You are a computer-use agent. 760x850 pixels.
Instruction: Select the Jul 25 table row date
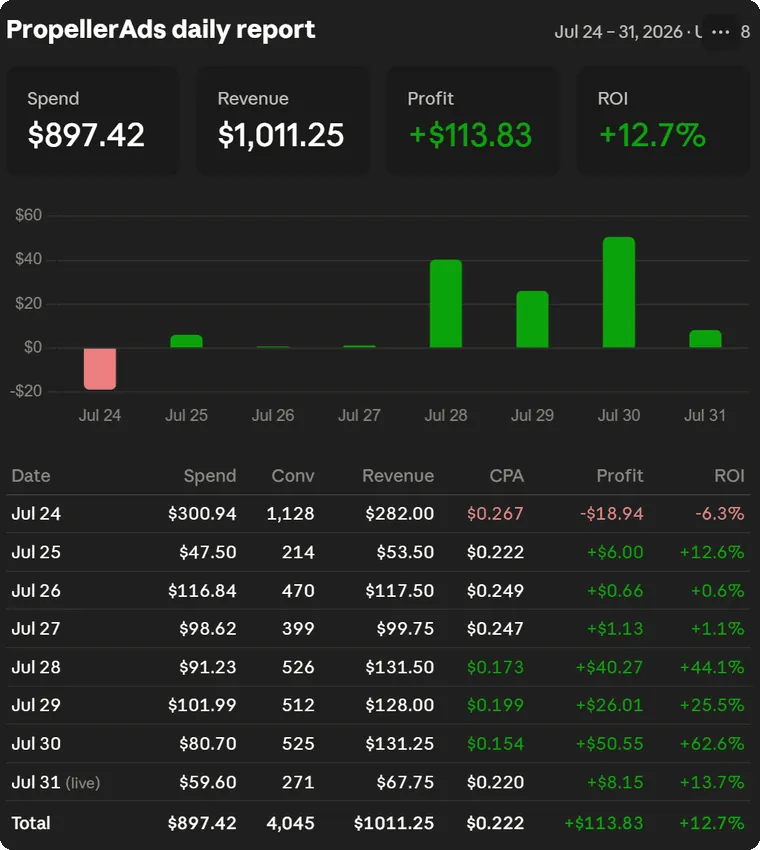(x=36, y=552)
